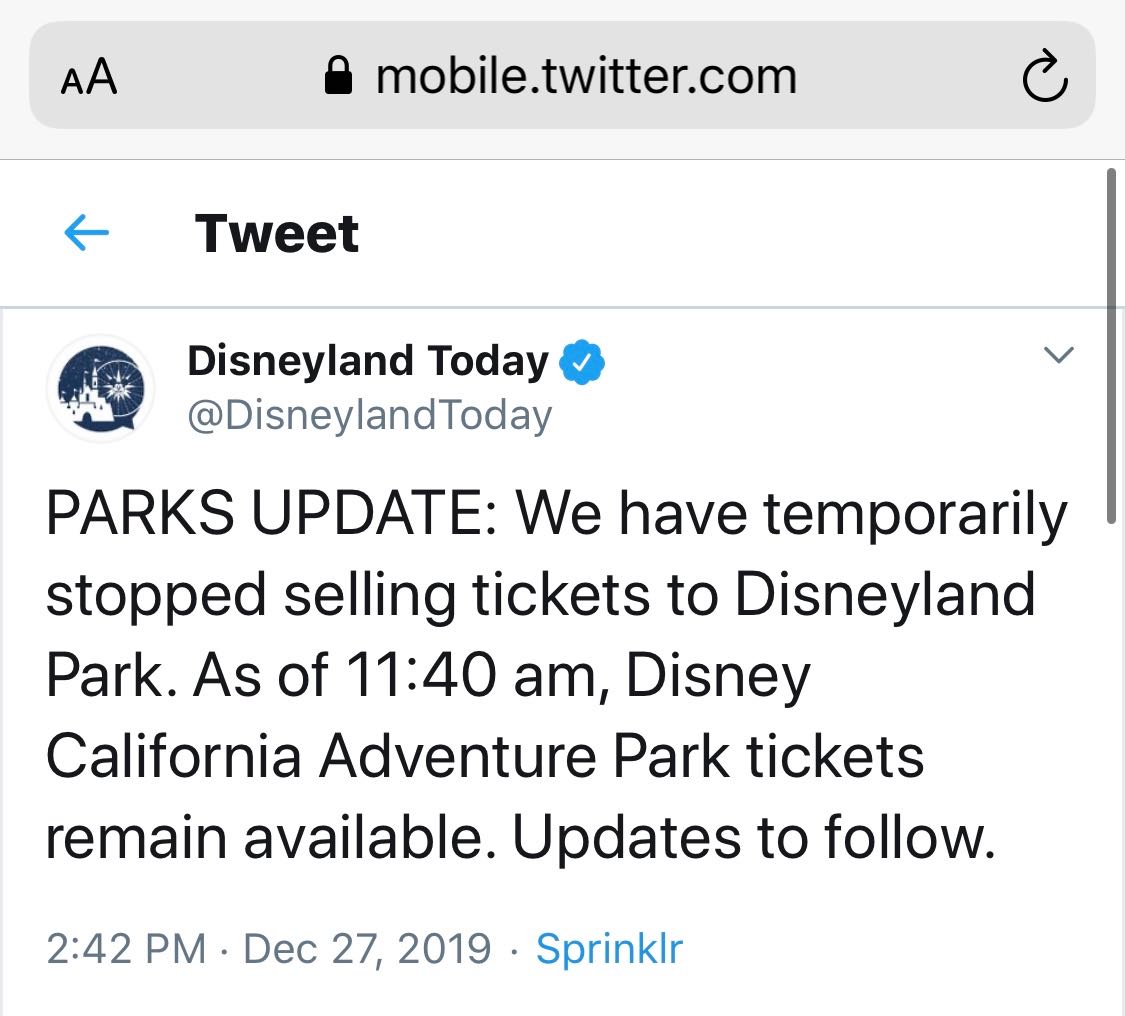1125x1016 pixels.
Task: Click the page's vertical scrollbar thumb
Action: tap(1111, 346)
